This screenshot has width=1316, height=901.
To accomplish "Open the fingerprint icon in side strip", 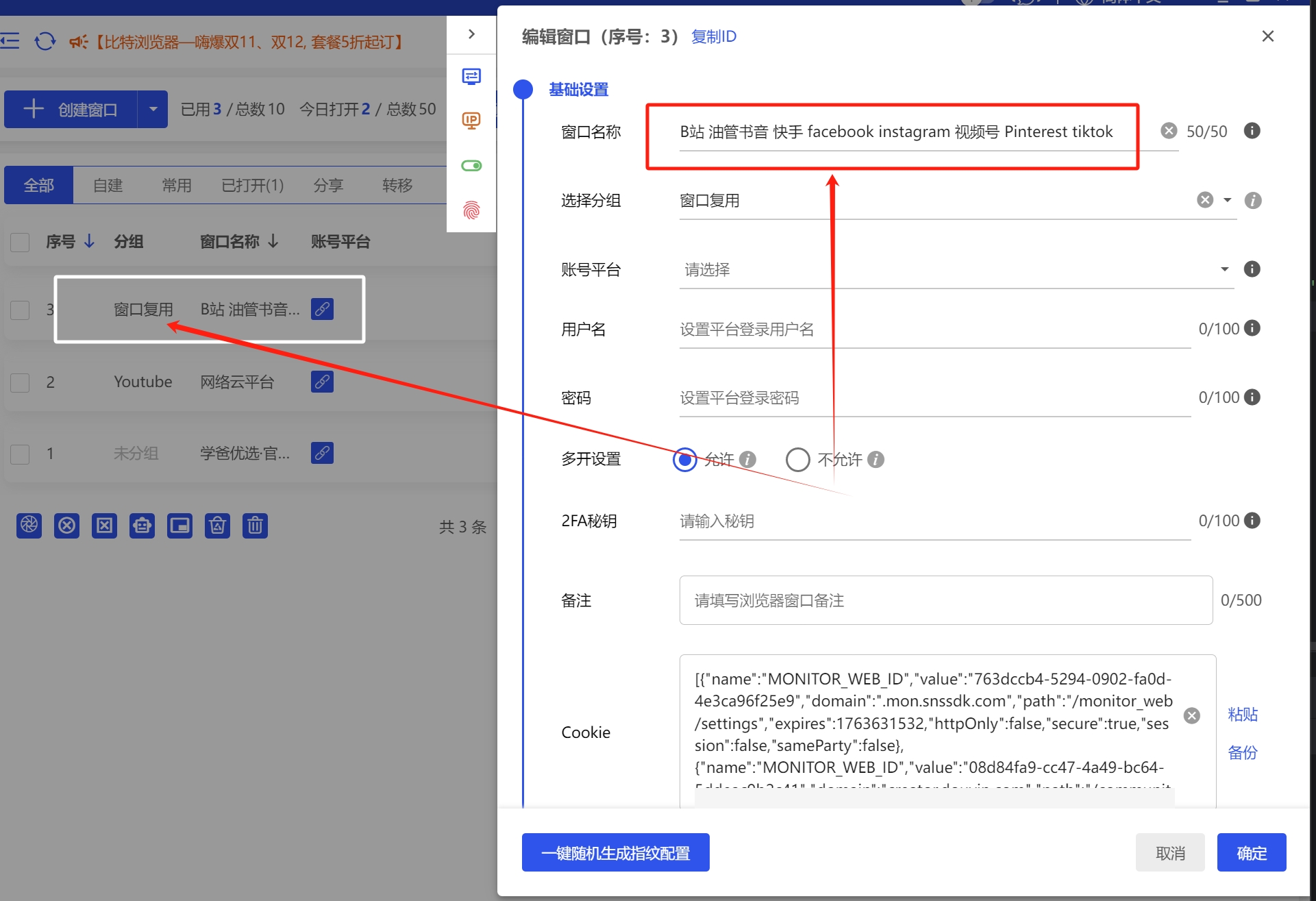I will click(471, 210).
